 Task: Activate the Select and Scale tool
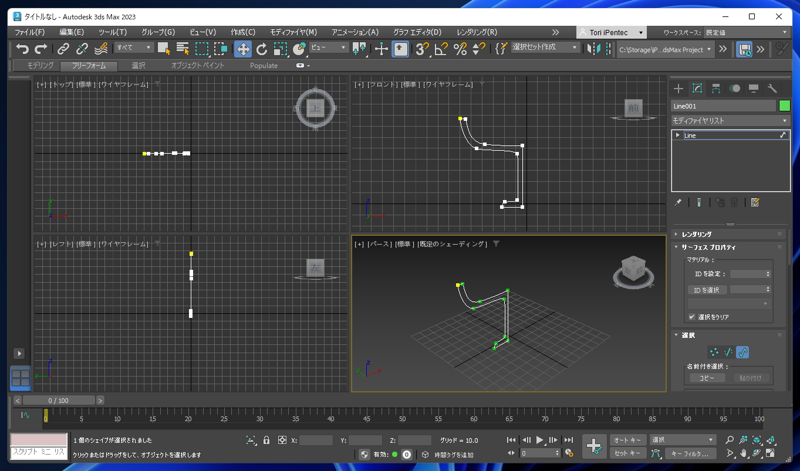pos(280,48)
